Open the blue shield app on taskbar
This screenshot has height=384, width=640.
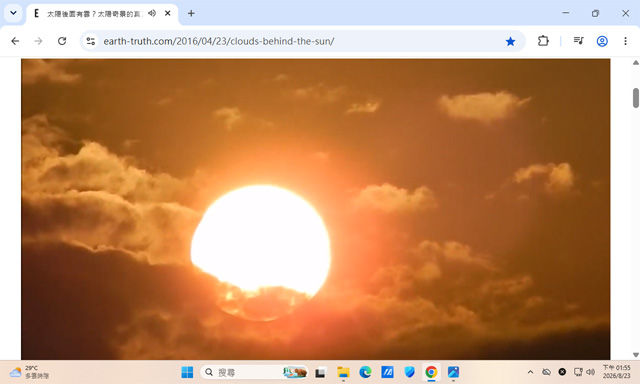409,372
